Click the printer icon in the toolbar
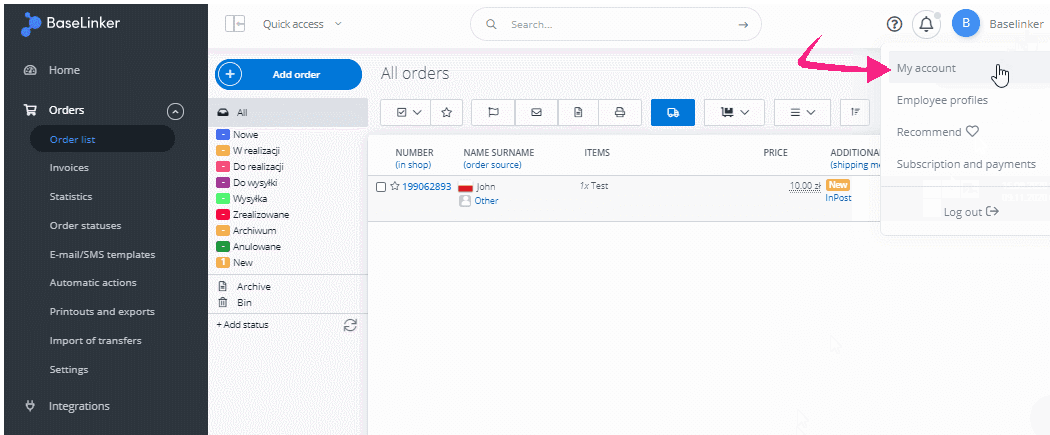Screen dimensions: 1050x435 (x=620, y=112)
